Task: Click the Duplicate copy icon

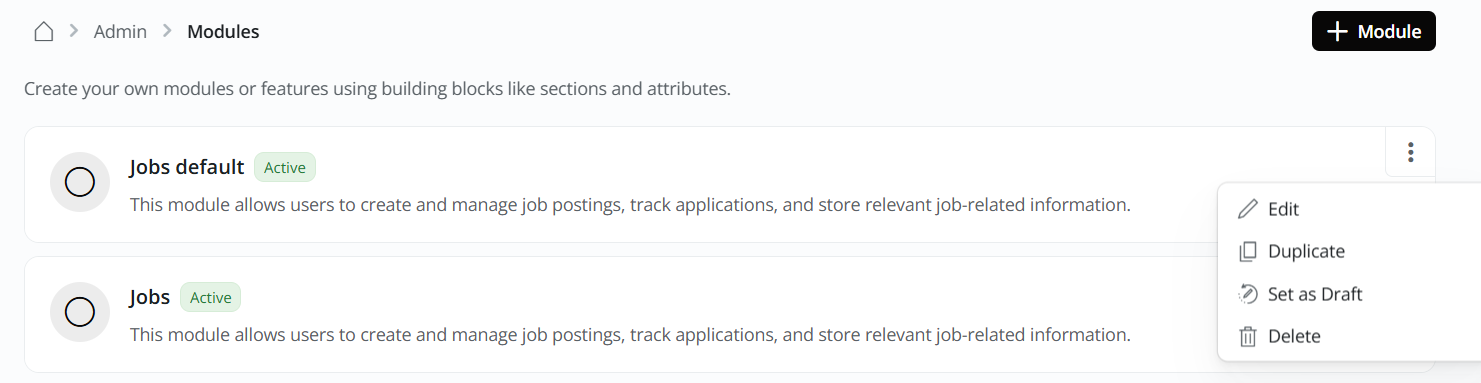Action: 1248,252
